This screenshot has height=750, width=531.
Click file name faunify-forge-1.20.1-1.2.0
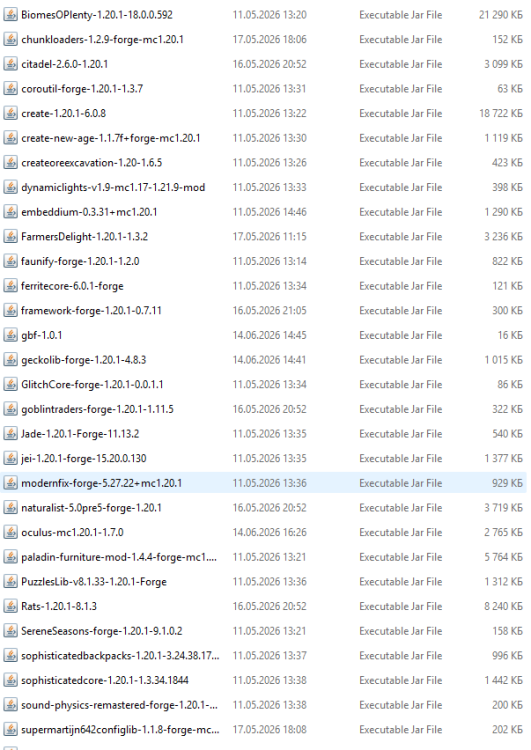pyautogui.click(x=80, y=261)
